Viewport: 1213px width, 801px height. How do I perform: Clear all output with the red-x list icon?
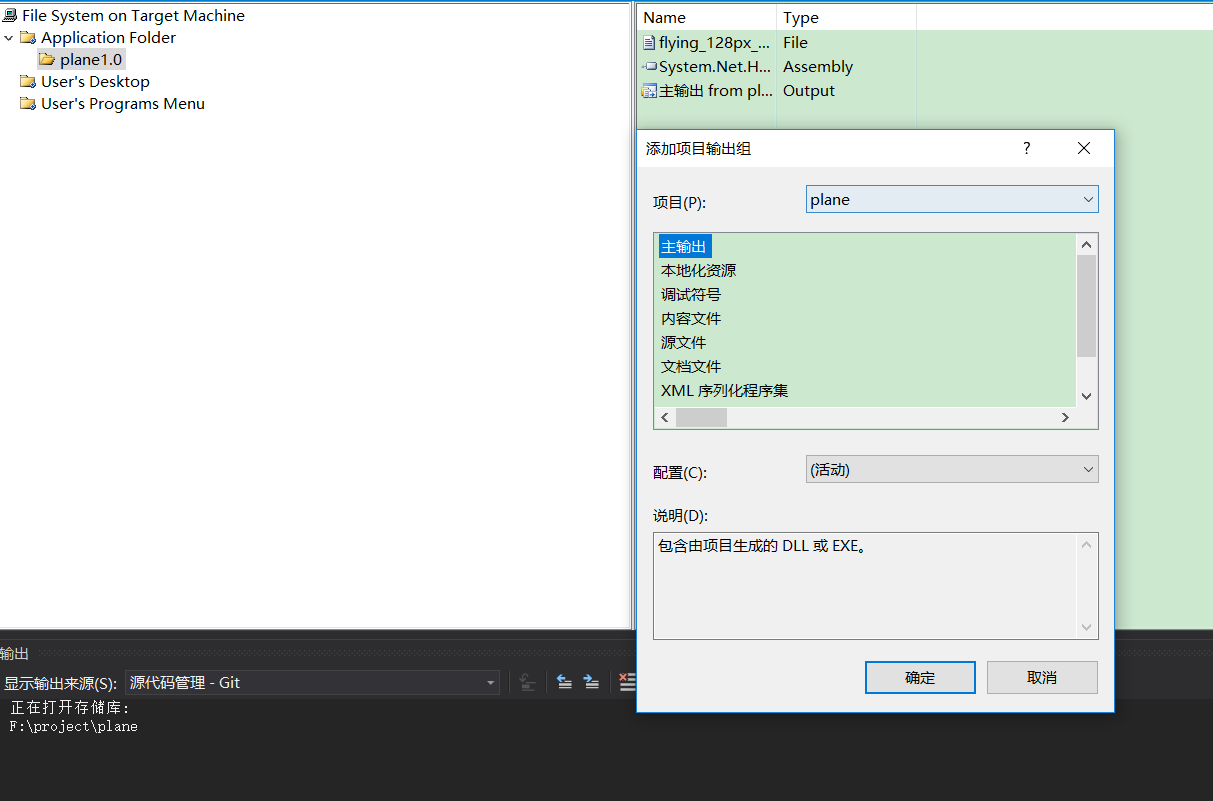627,682
